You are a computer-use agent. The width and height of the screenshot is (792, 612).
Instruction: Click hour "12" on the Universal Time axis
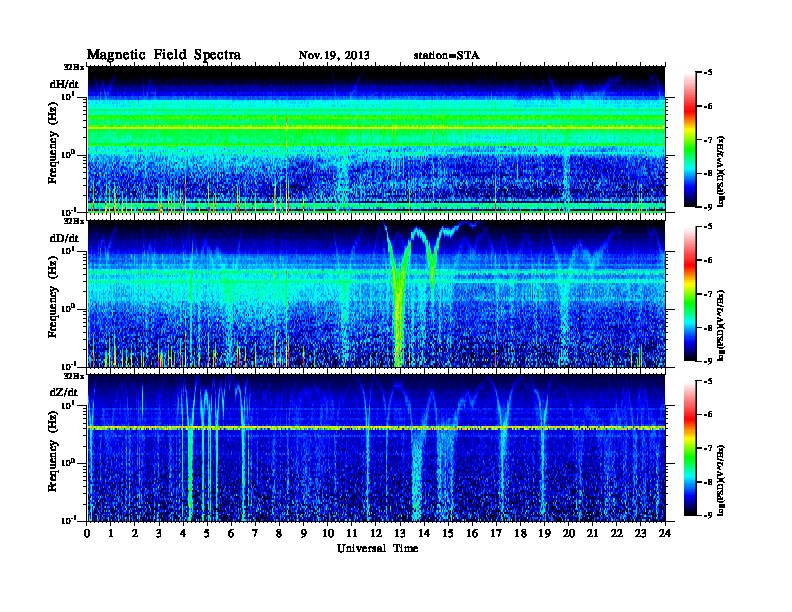point(376,533)
